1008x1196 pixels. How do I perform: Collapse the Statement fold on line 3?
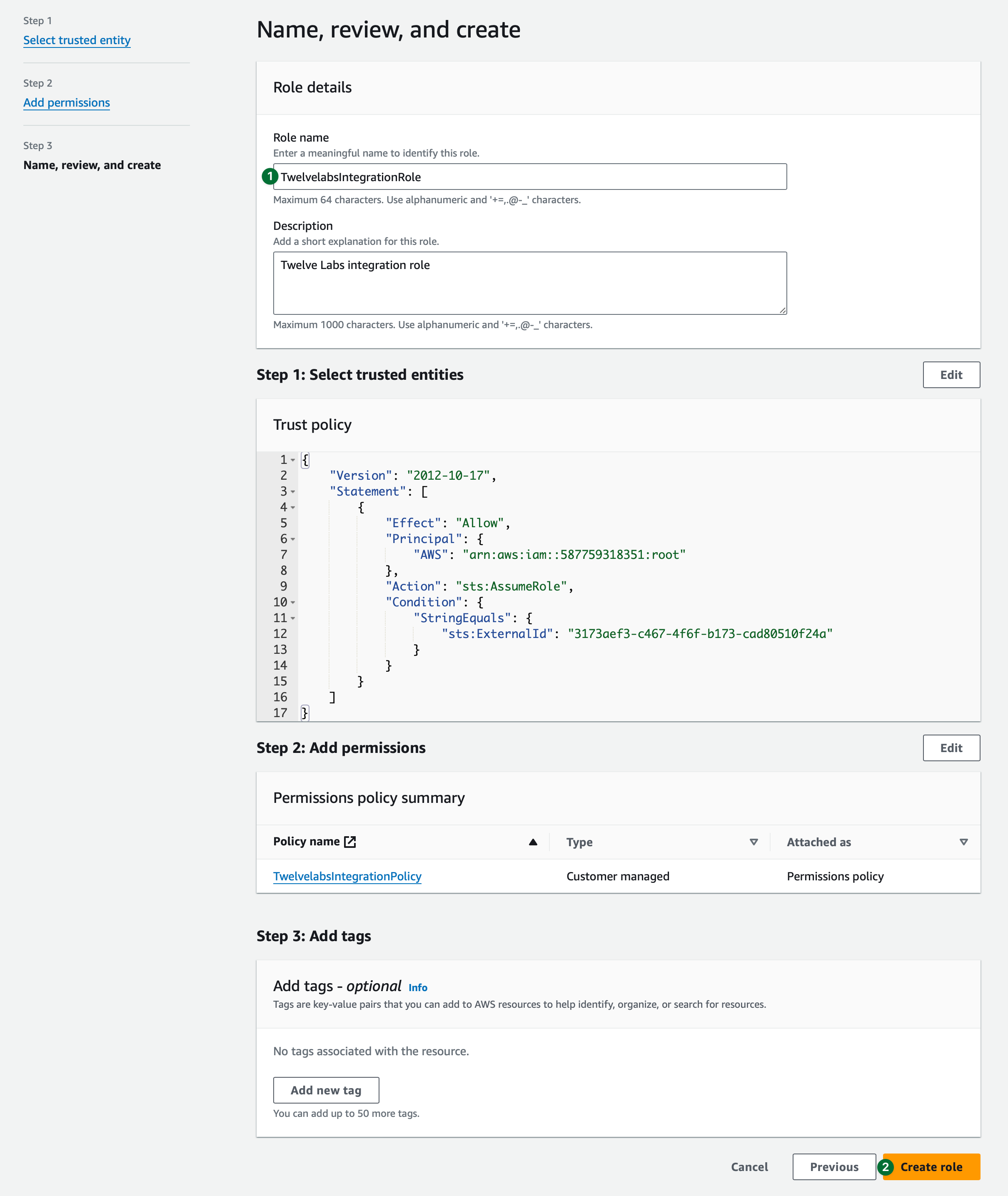tap(293, 492)
